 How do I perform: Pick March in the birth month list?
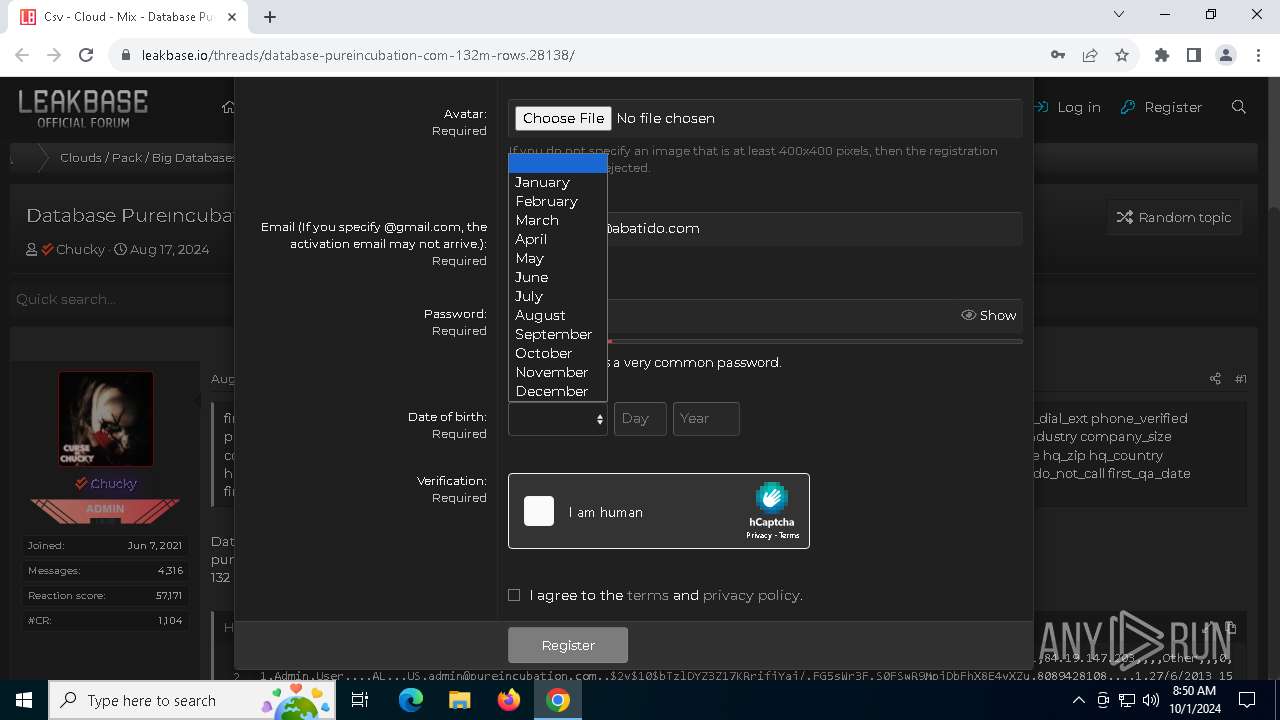(557, 220)
